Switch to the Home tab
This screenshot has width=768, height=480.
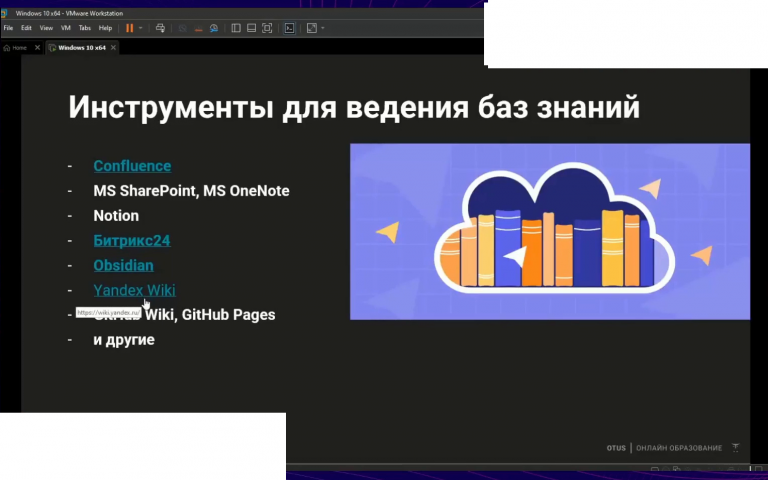(x=20, y=48)
